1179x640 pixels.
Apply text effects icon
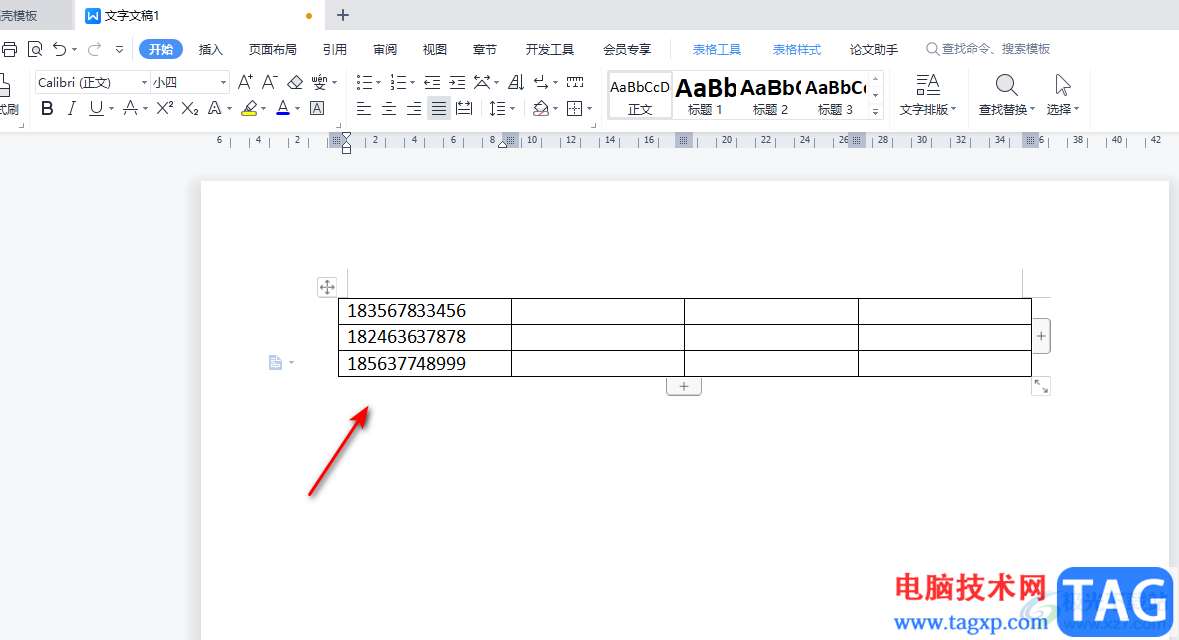click(214, 108)
